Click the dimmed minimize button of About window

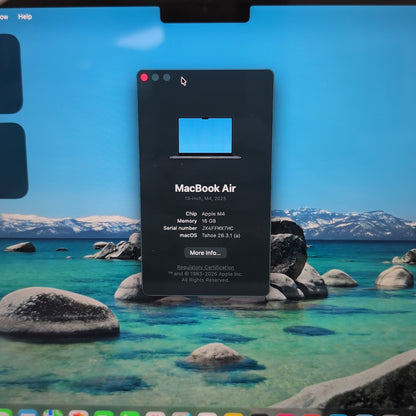tap(155, 78)
